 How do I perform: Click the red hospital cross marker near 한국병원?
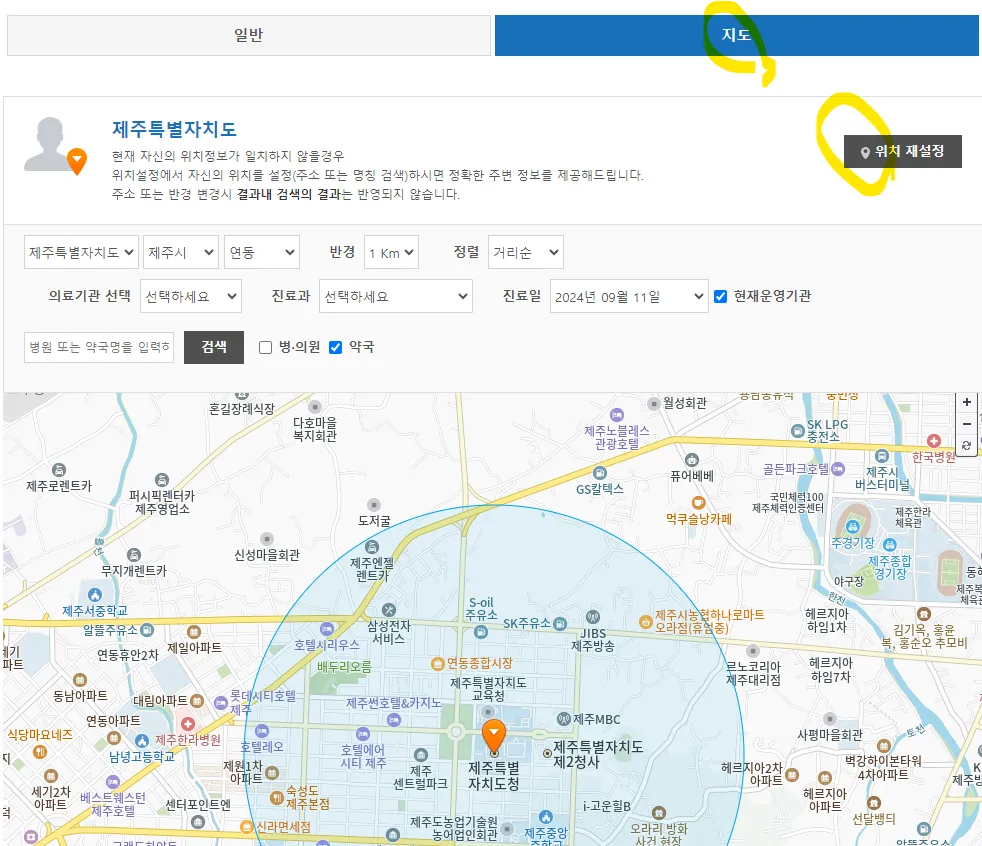point(934,443)
